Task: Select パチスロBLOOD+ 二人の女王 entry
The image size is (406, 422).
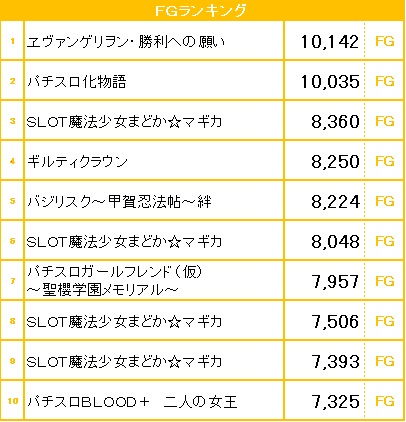Action: [x=132, y=402]
